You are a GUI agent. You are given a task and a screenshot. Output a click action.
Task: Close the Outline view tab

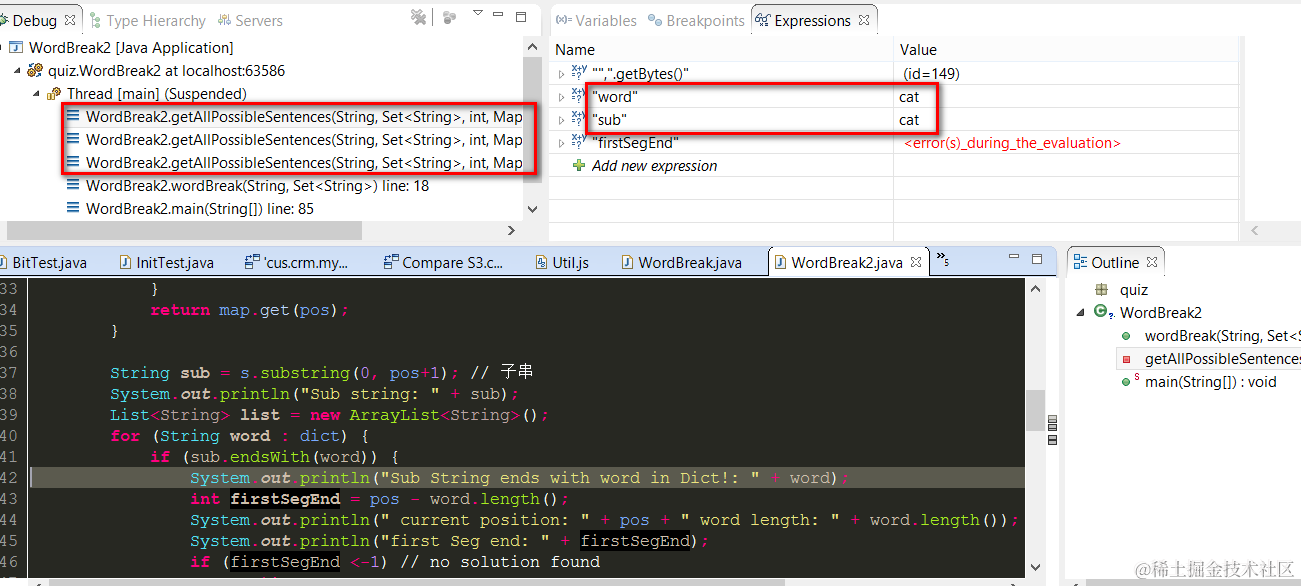[x=1152, y=263]
